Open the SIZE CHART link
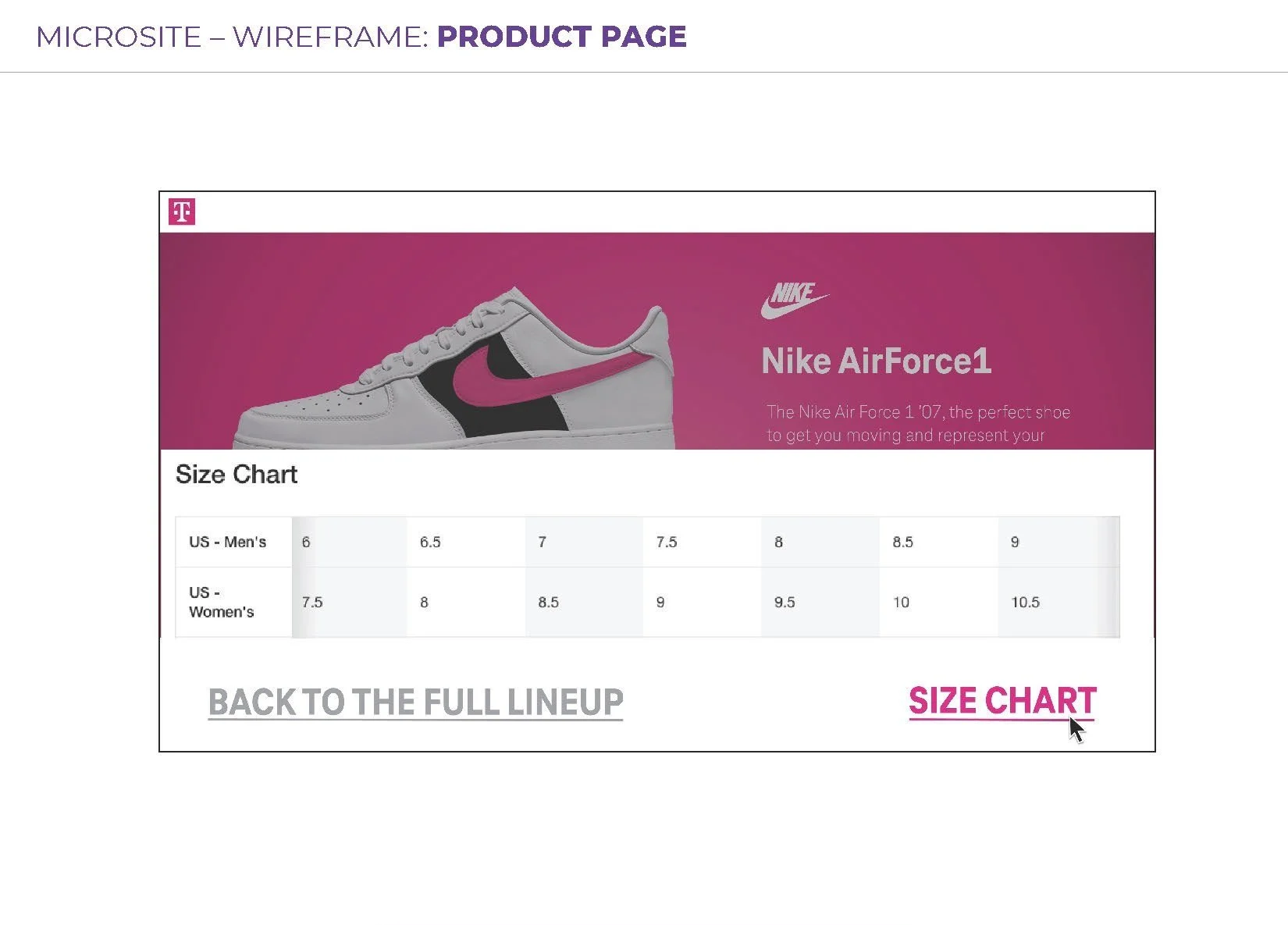The width and height of the screenshot is (1288, 925). point(1002,701)
